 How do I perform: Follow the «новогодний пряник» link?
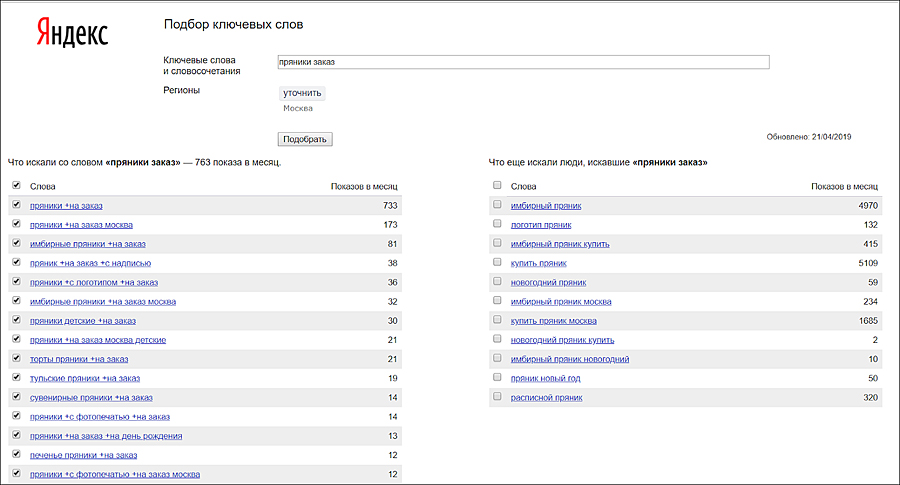(x=551, y=282)
